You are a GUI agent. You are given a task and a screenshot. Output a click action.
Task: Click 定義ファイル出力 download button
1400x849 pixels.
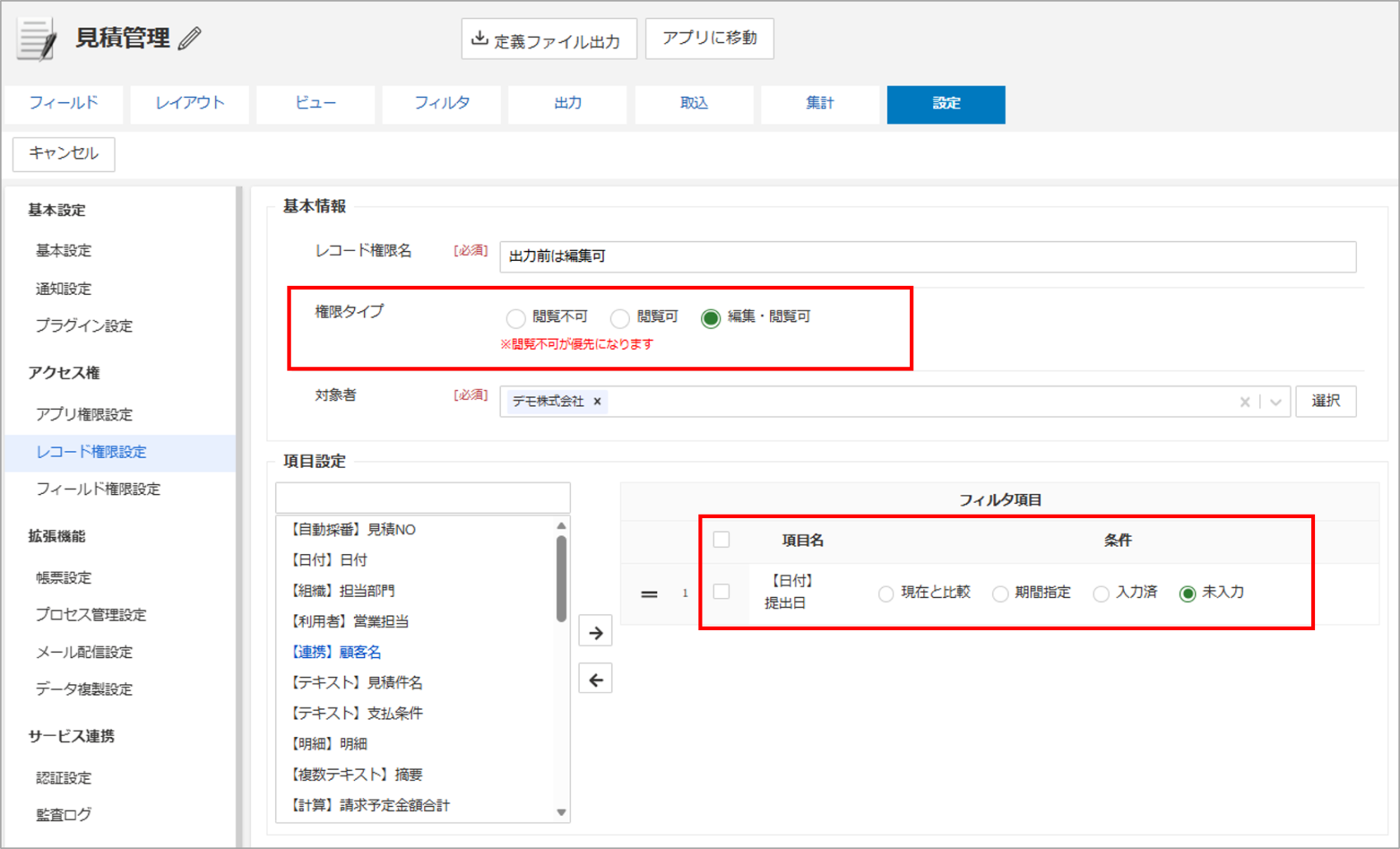point(548,40)
